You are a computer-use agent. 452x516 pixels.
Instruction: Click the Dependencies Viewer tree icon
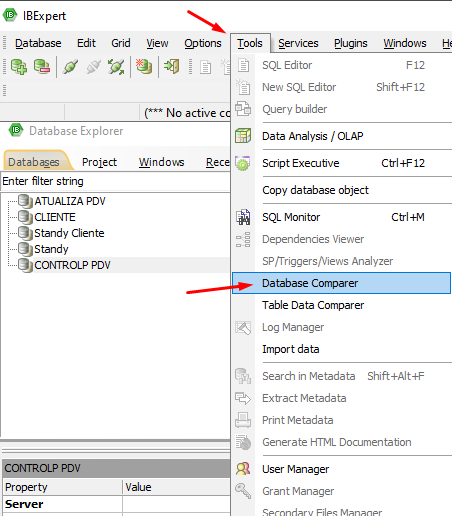click(243, 239)
